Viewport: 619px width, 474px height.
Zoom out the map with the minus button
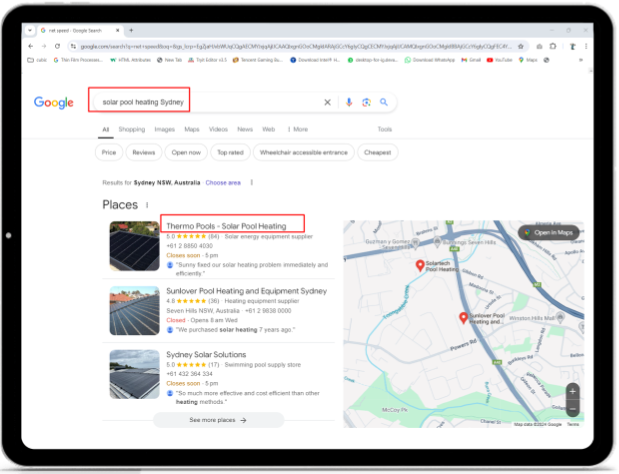[x=573, y=409]
